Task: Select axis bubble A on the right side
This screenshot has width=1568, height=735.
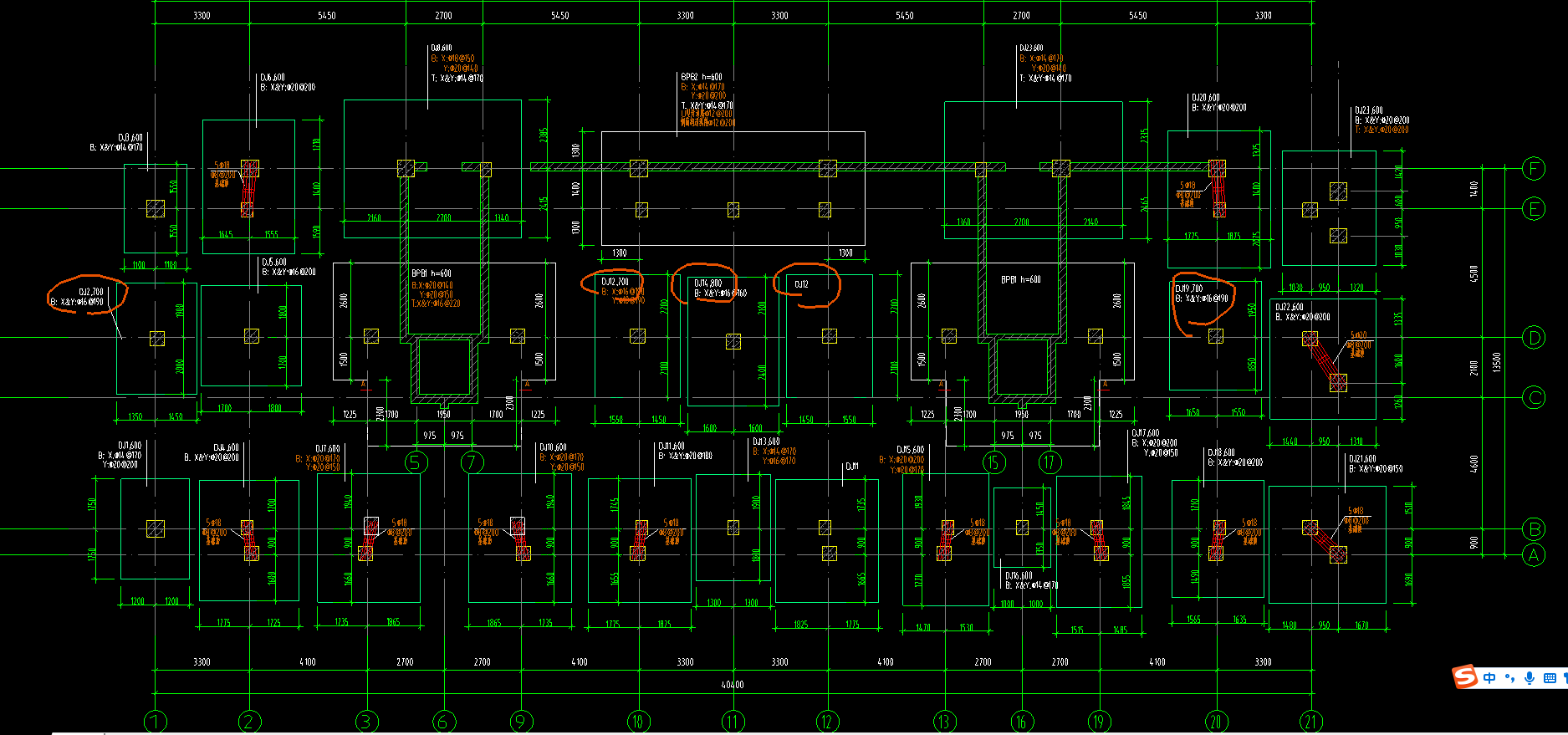Action: point(1534,554)
